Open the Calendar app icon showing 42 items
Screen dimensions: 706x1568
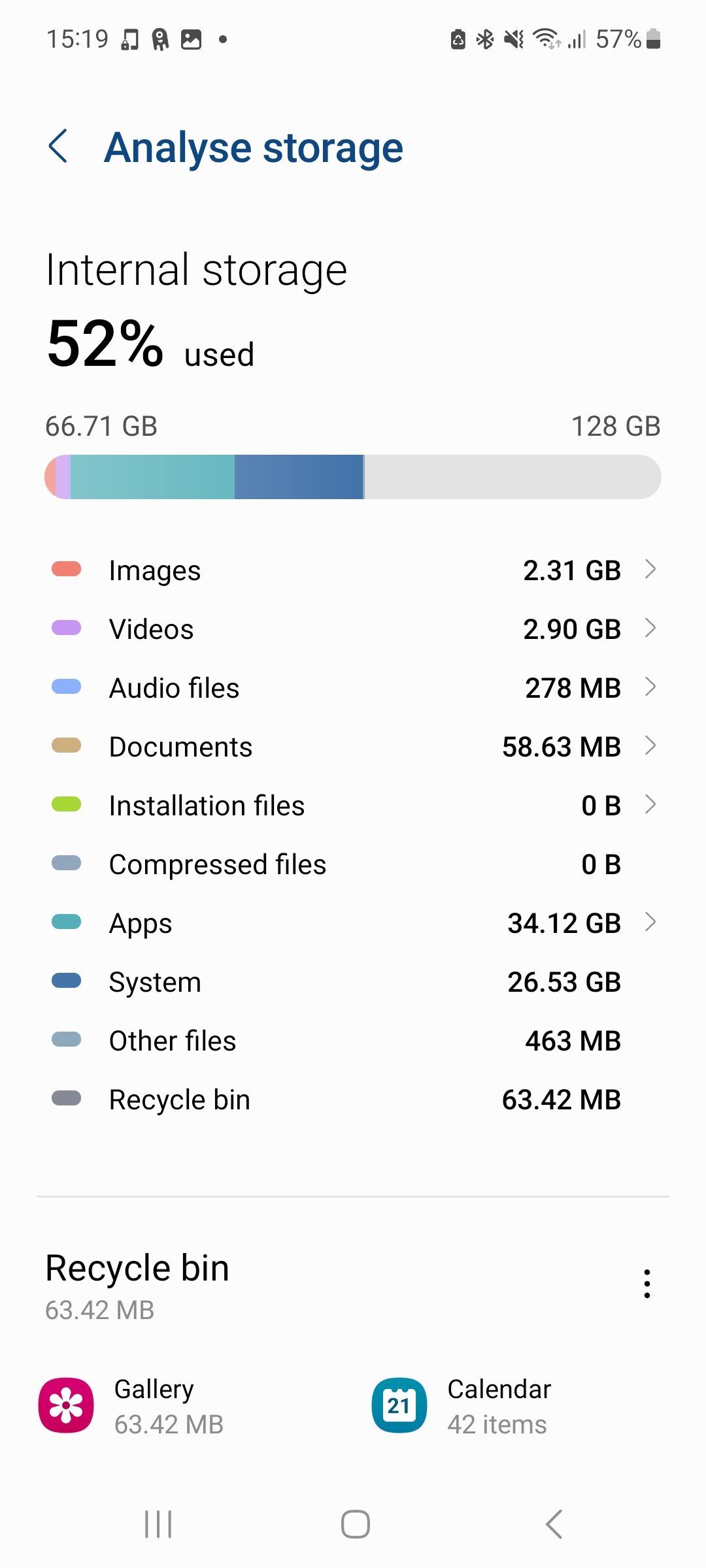(399, 1405)
